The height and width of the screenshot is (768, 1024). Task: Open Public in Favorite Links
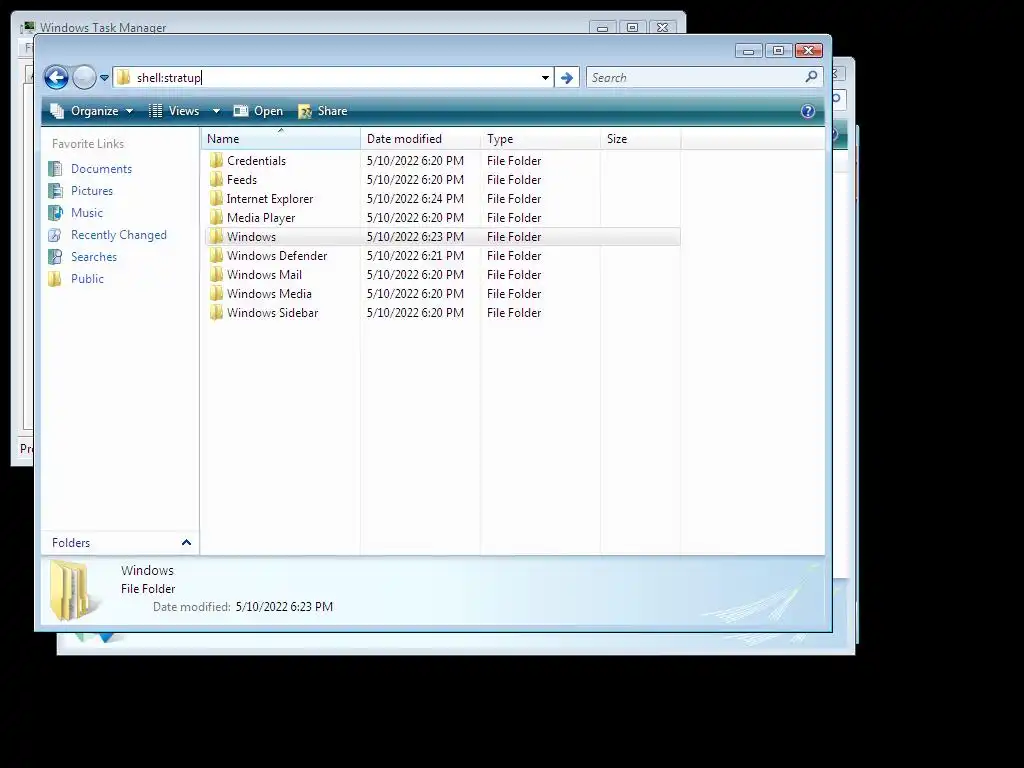(88, 279)
